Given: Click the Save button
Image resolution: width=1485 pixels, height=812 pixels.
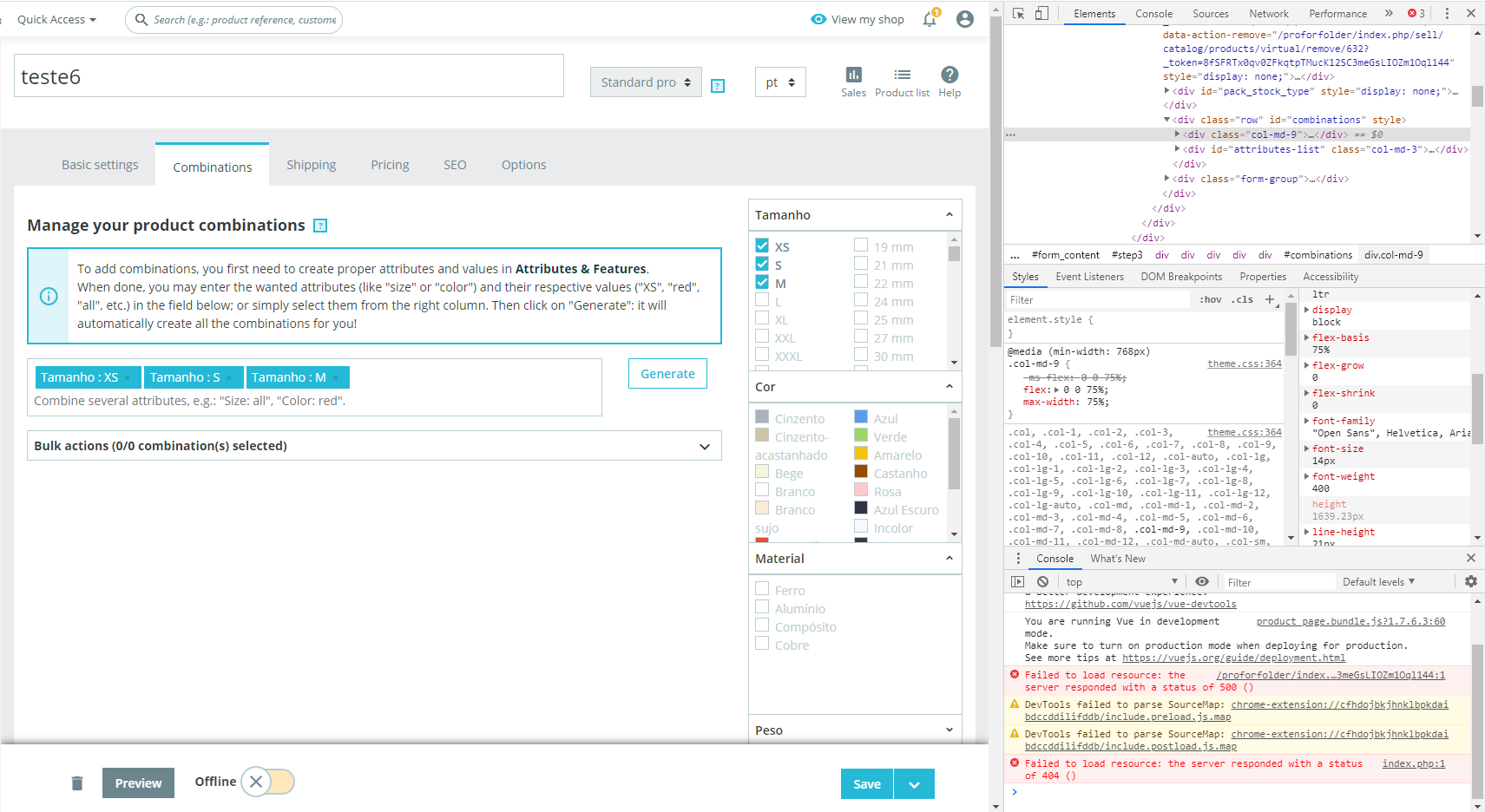Looking at the screenshot, I should point(867,784).
